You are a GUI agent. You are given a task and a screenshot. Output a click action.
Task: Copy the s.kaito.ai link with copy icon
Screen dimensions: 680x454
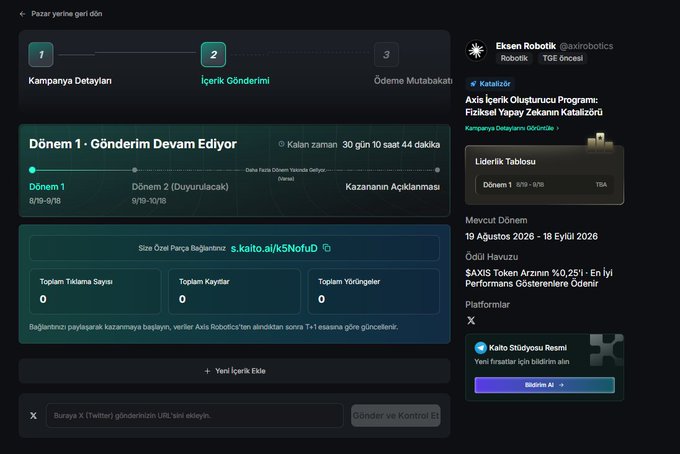pyautogui.click(x=327, y=248)
